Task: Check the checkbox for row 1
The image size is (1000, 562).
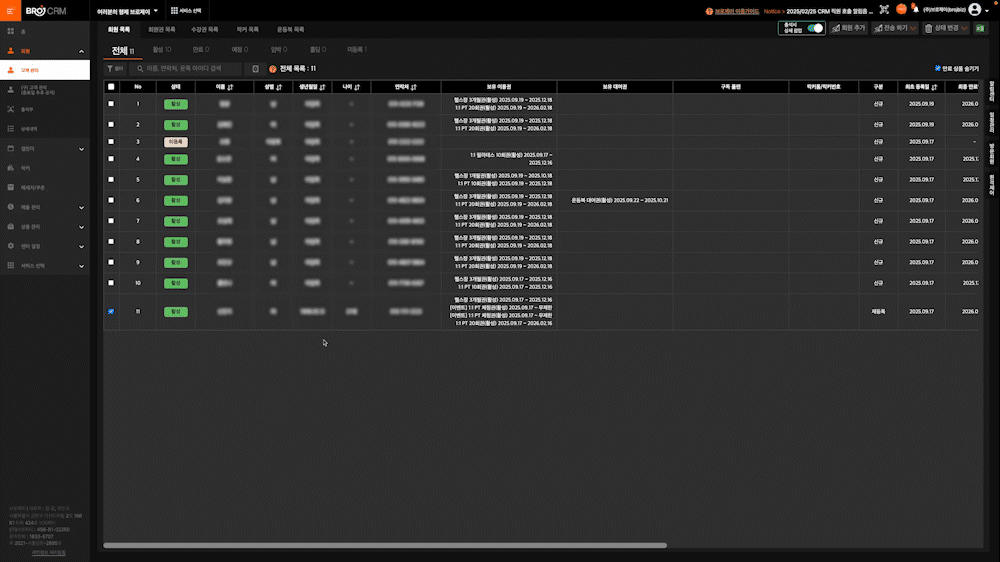Action: (111, 103)
